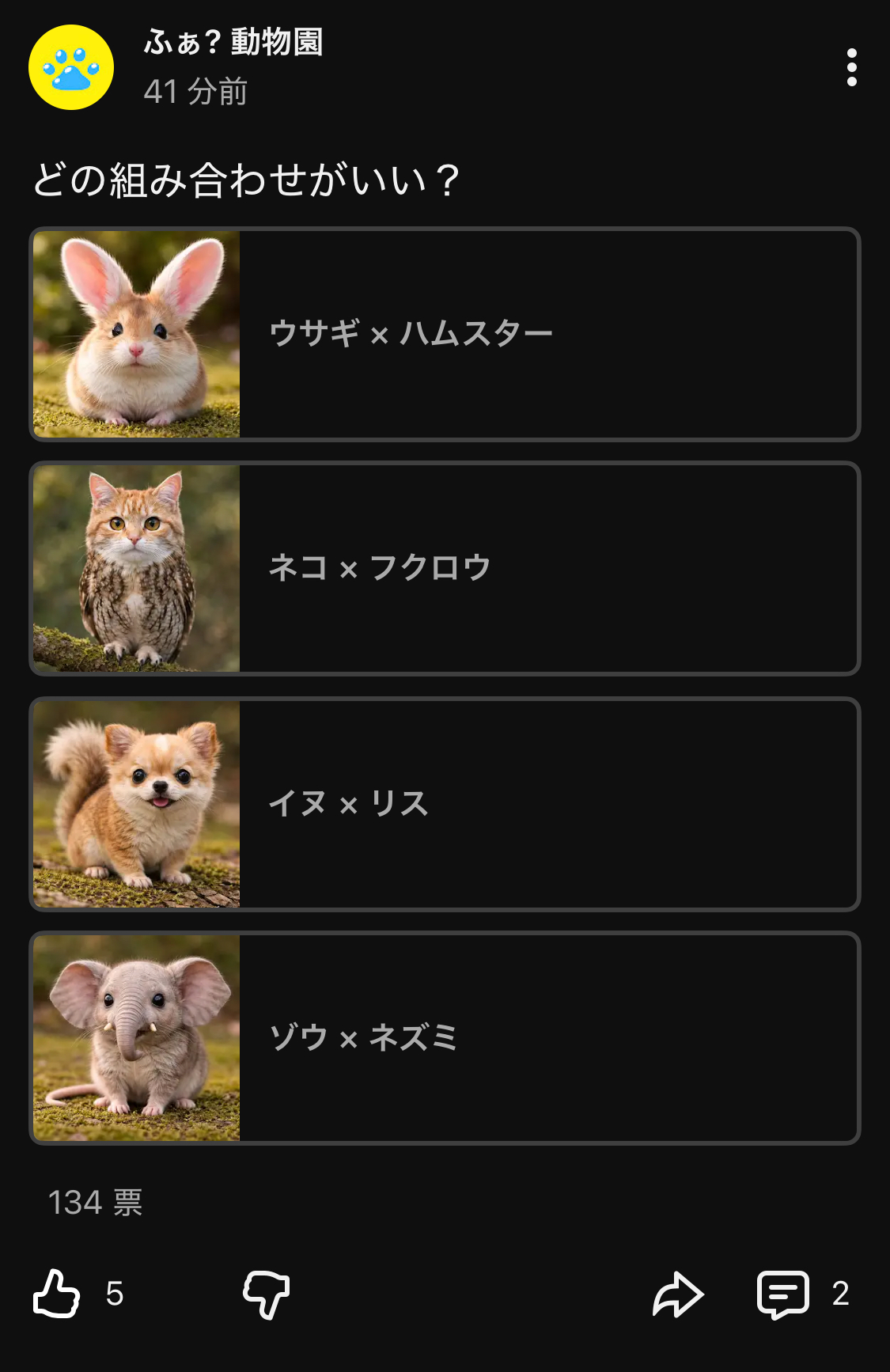890x1372 pixels.
Task: Tap the yellow paw channel avatar
Action: (x=71, y=67)
